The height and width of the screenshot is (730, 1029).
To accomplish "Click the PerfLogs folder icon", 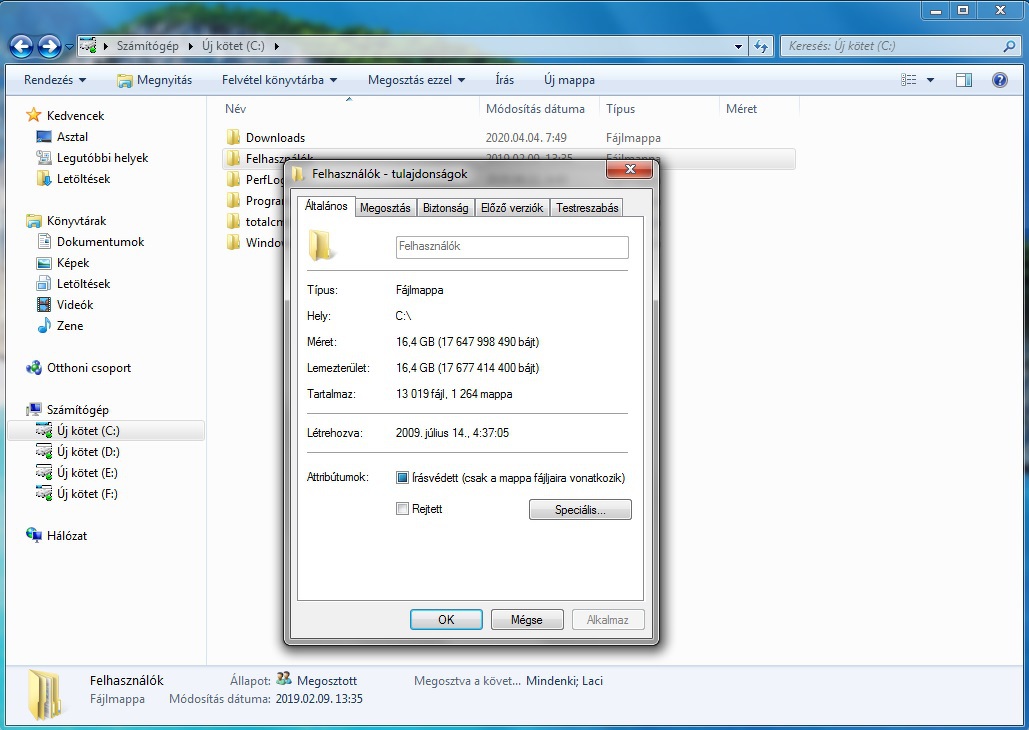I will click(x=233, y=179).
